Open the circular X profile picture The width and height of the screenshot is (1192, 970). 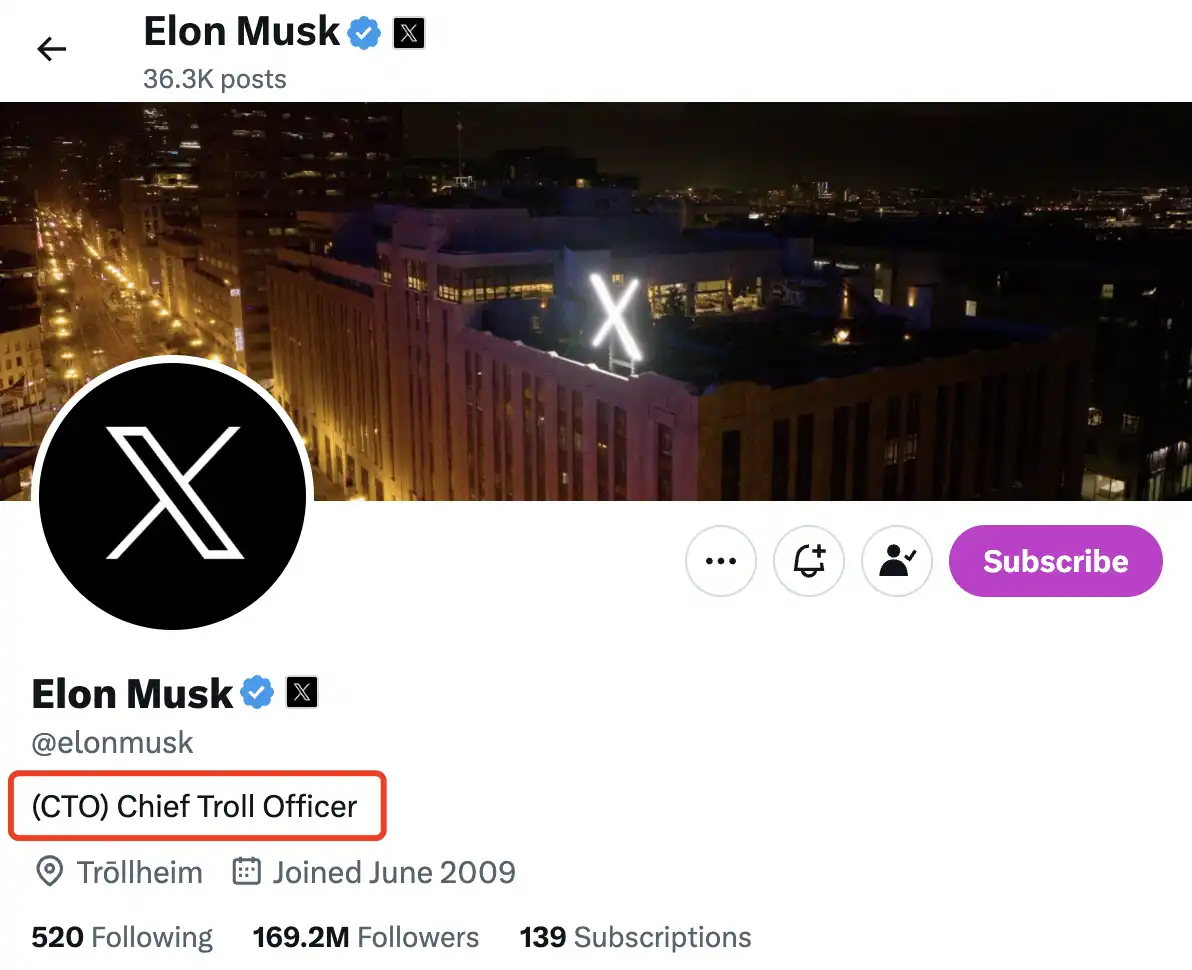click(173, 493)
